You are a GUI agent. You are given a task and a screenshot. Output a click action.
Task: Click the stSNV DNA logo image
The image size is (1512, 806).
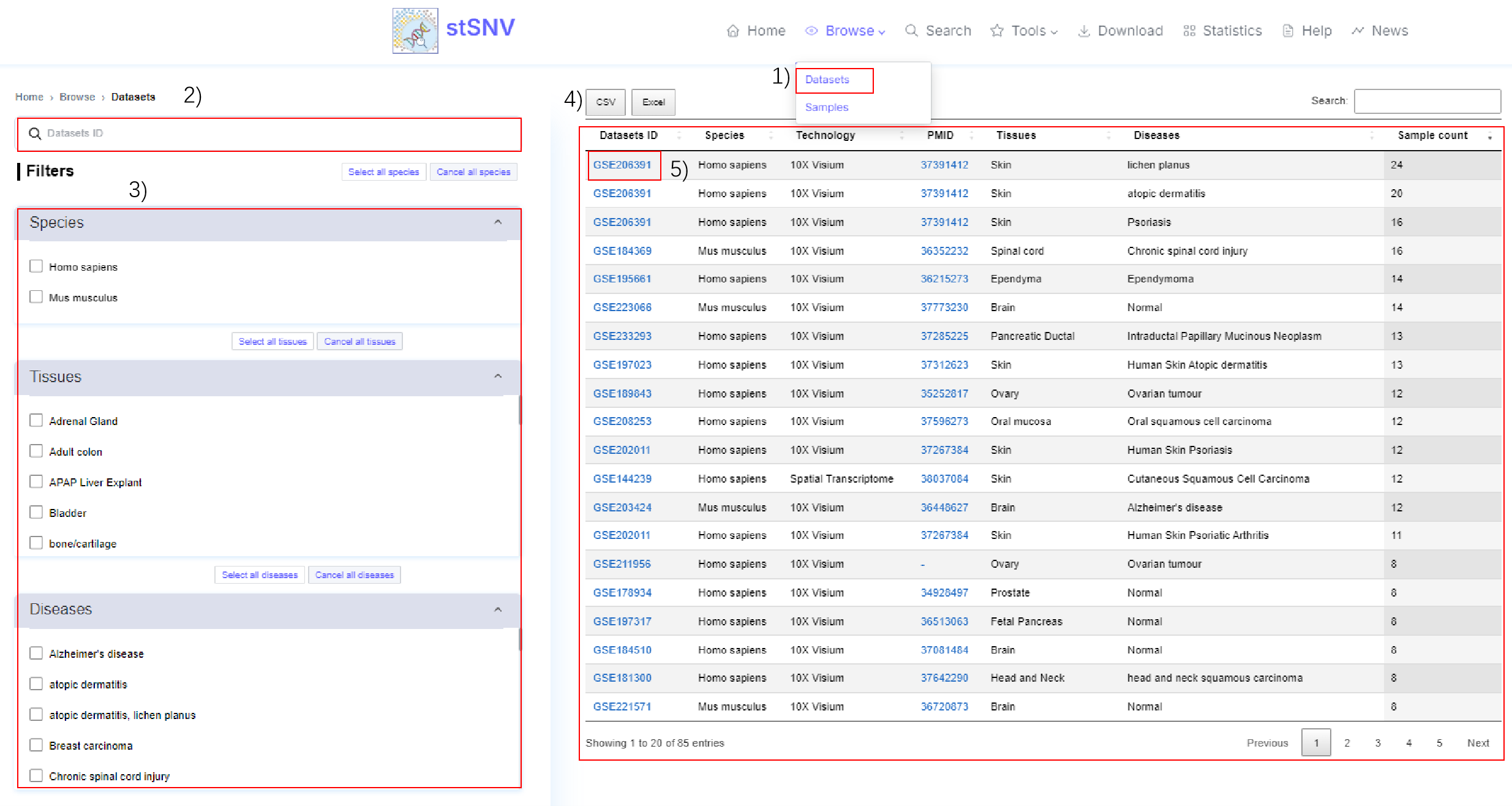pos(415,31)
